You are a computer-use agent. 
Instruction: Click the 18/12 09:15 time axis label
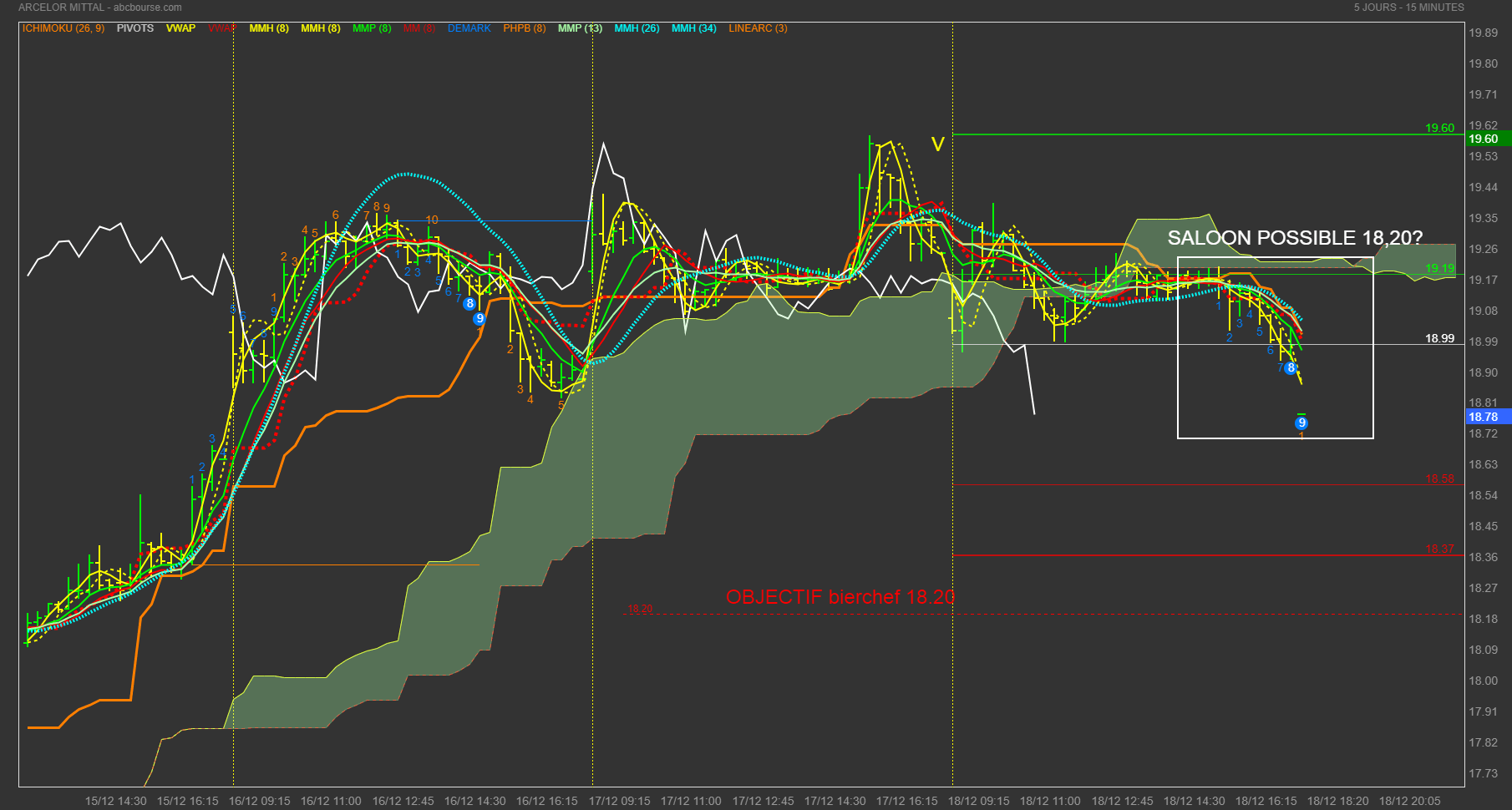(x=979, y=801)
